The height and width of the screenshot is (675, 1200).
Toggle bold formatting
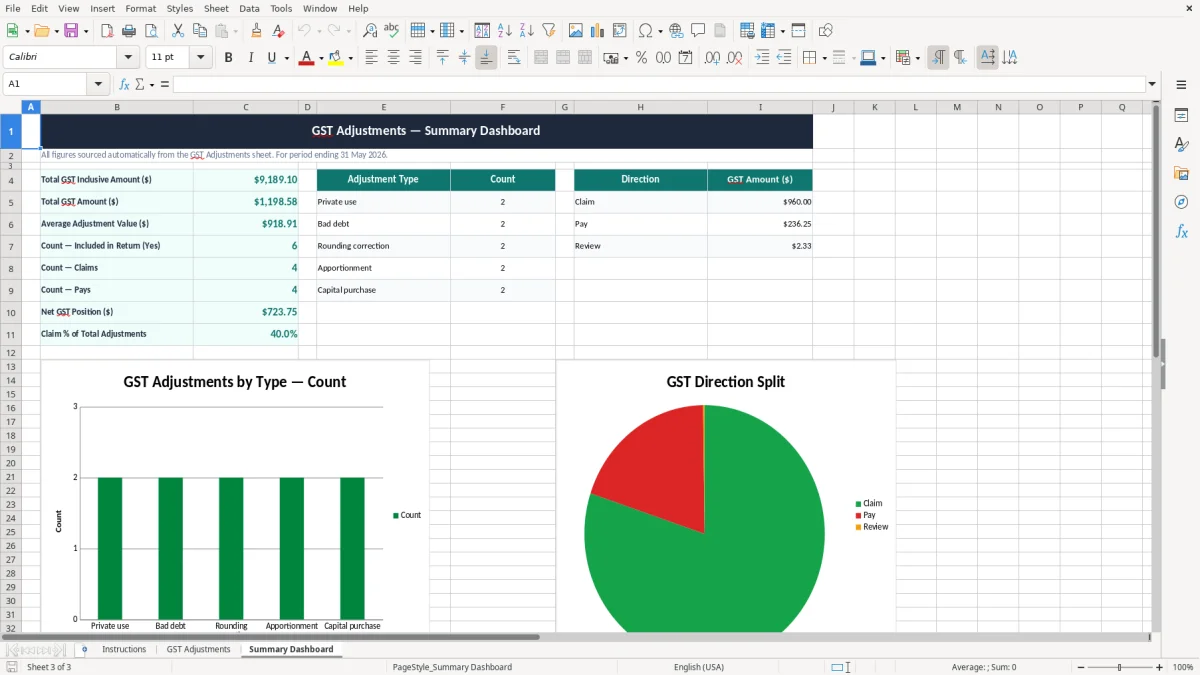click(229, 58)
